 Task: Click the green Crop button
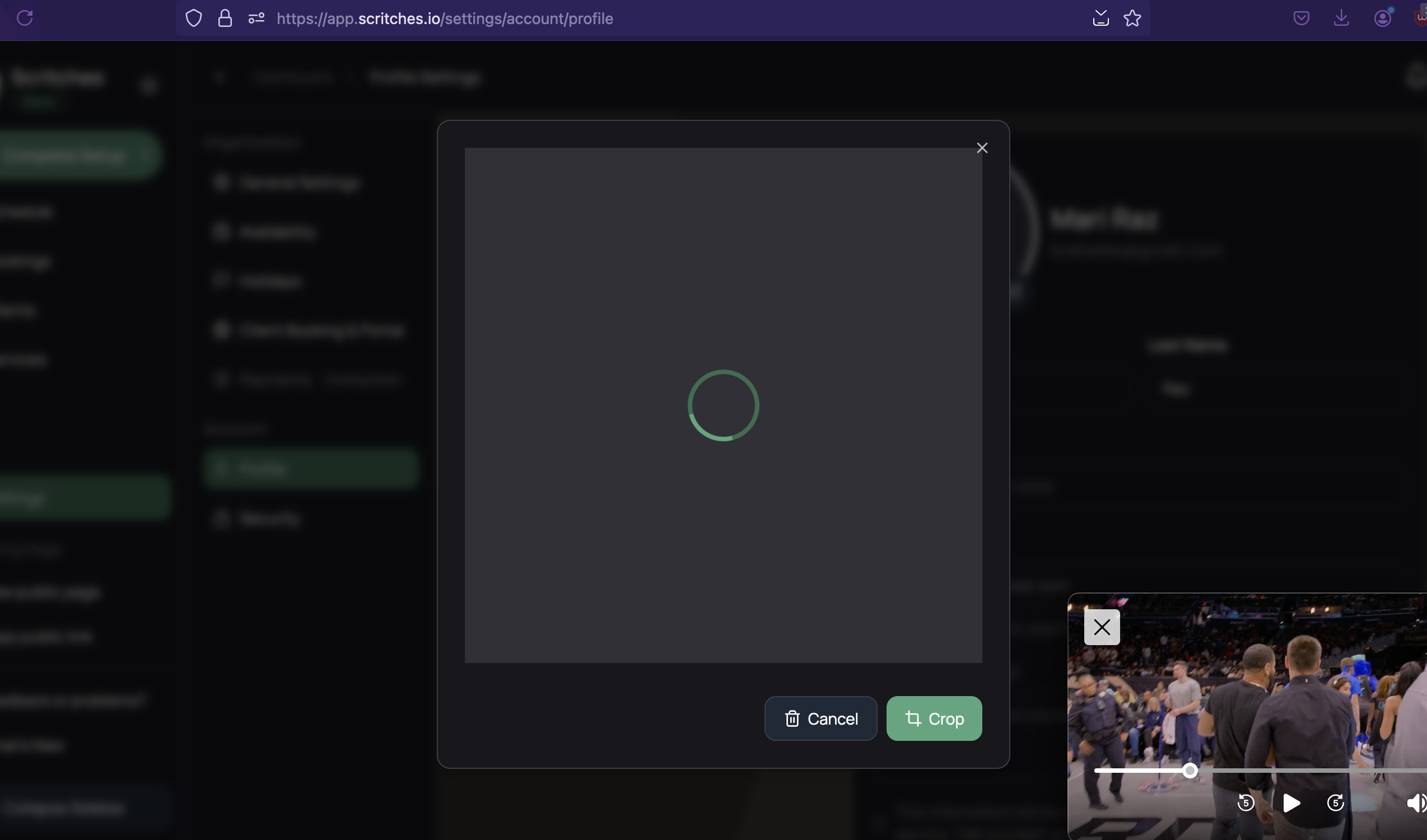[x=934, y=718]
